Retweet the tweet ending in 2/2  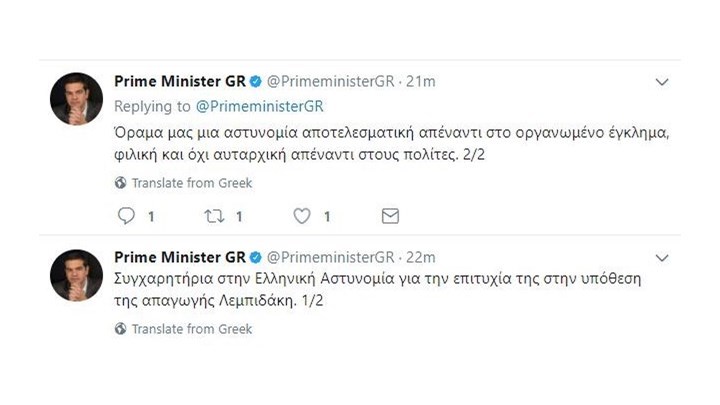point(213,216)
